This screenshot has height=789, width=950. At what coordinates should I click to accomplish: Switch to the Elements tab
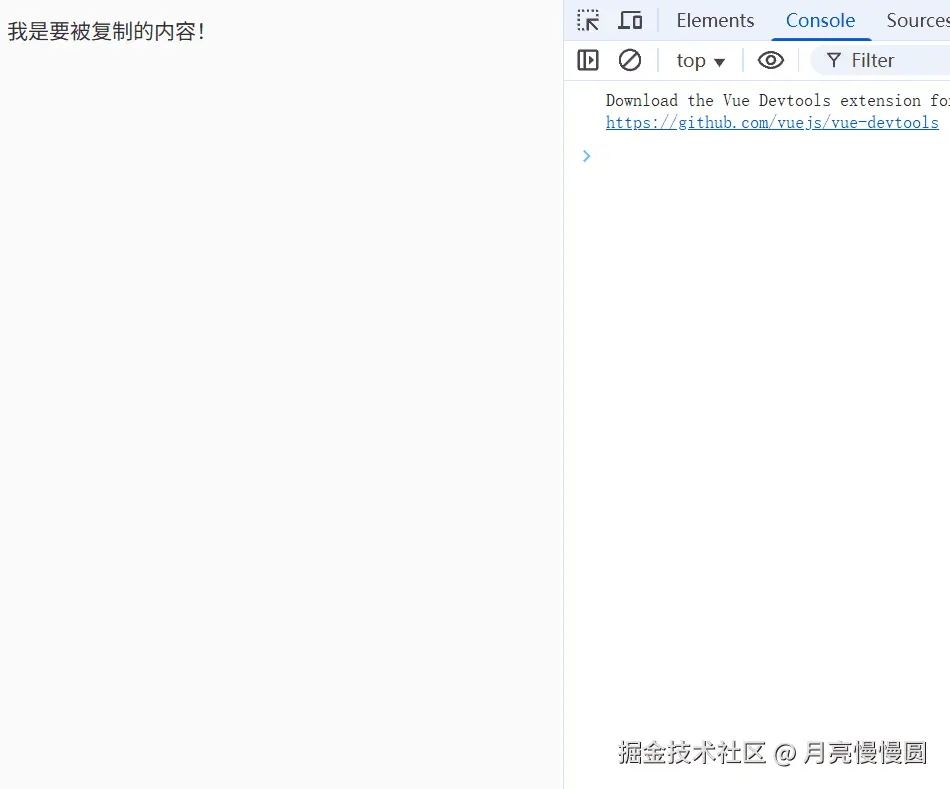click(x=714, y=20)
